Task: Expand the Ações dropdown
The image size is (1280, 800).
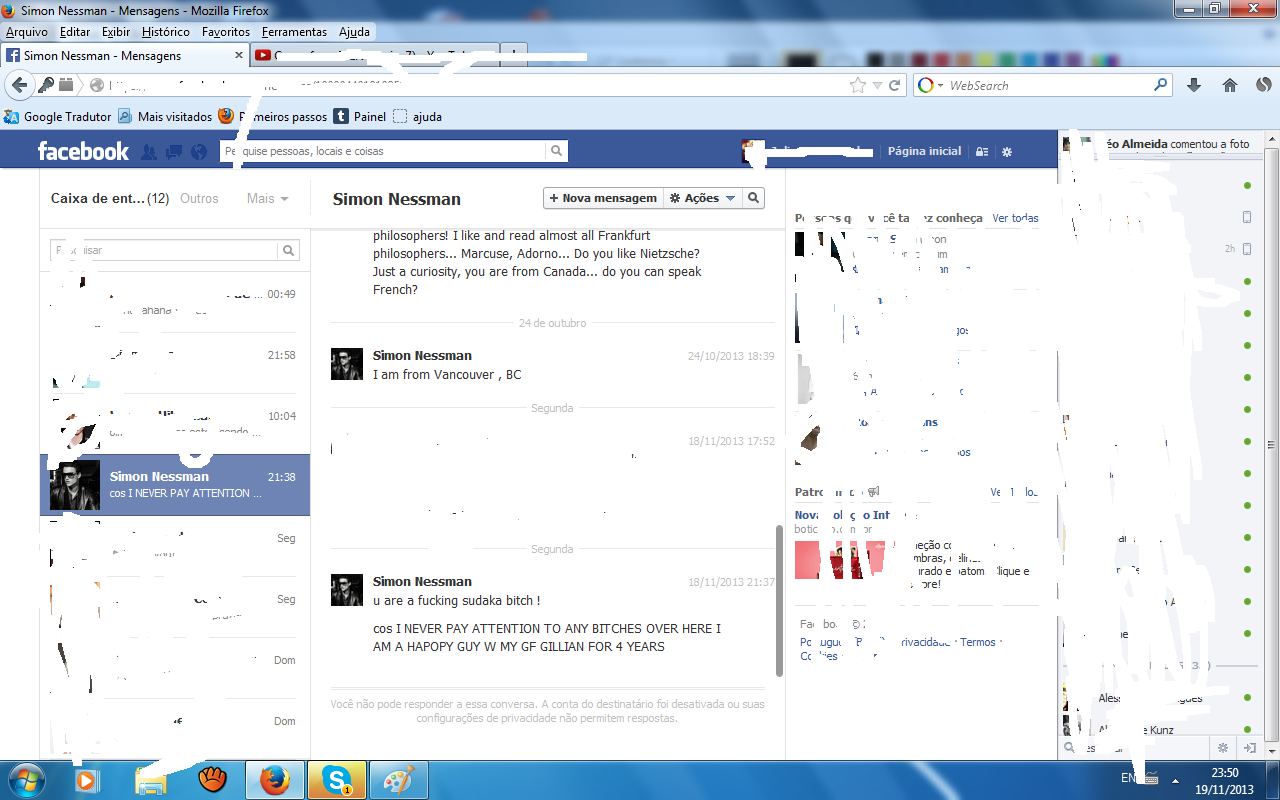Action: (x=702, y=198)
